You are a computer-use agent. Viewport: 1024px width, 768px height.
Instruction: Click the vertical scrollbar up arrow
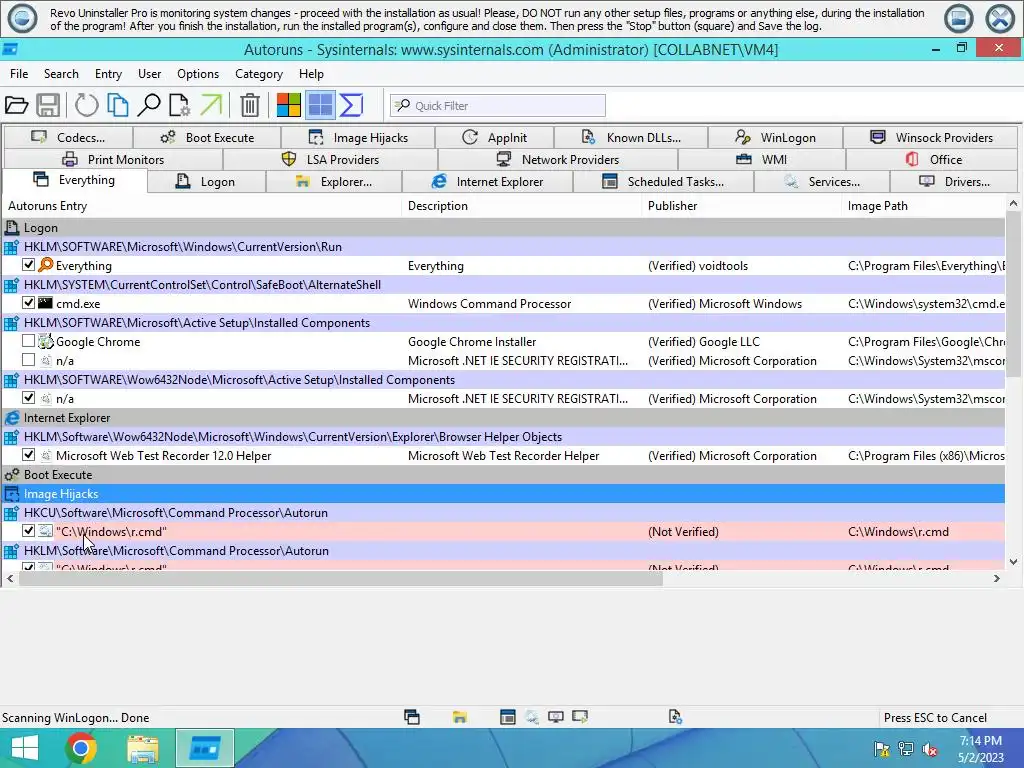1013,204
